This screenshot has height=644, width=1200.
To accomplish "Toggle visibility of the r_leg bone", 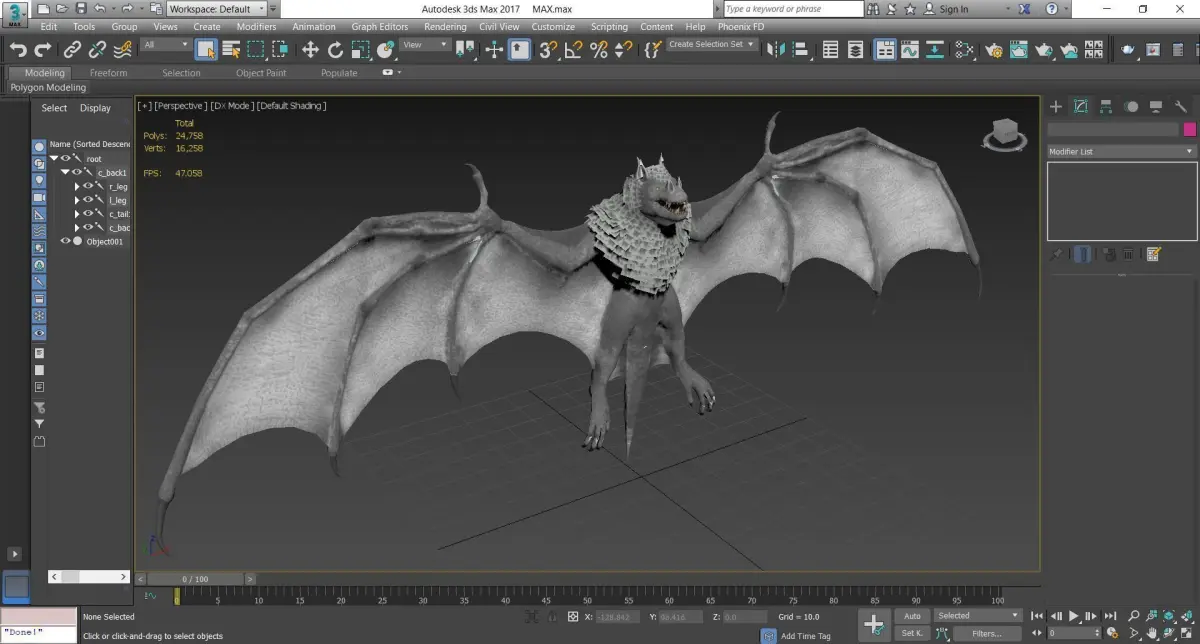I will point(88,186).
